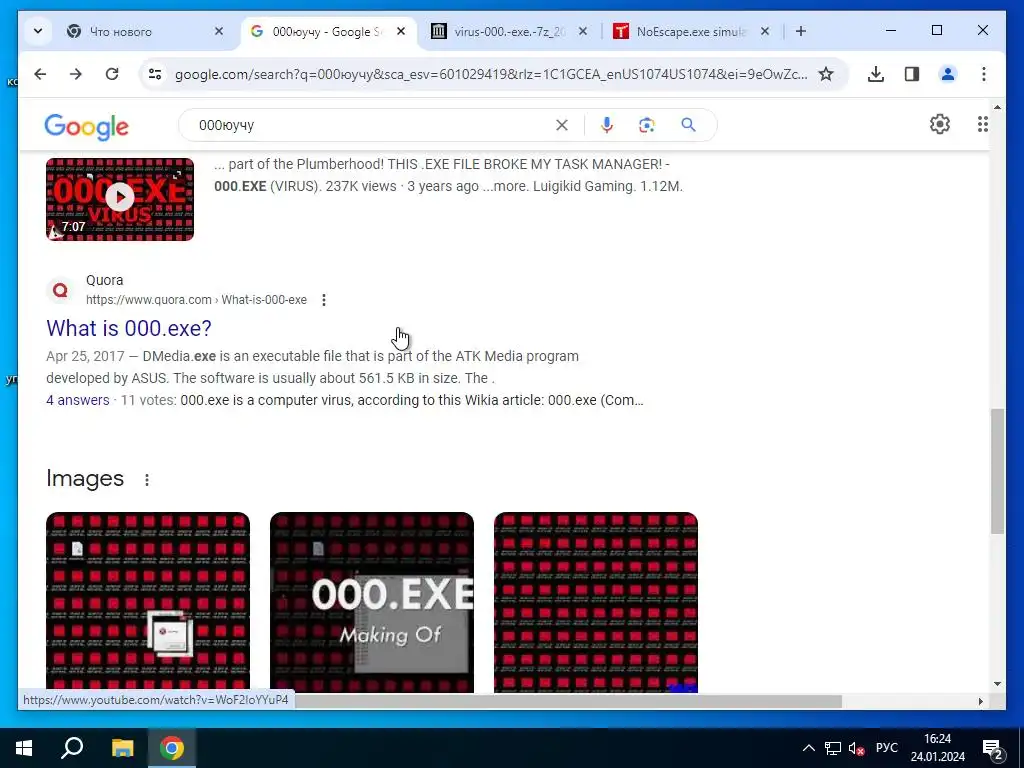This screenshot has height=768, width=1024.
Task: Open Google quick settings gear
Action: 940,124
